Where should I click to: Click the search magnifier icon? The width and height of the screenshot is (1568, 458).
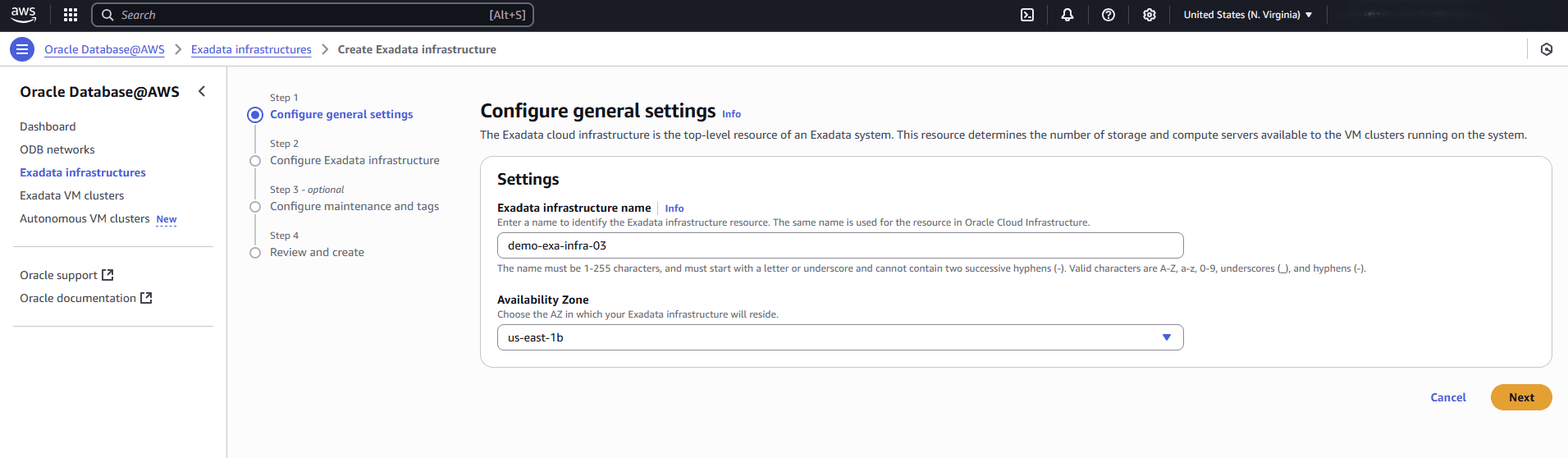[107, 15]
